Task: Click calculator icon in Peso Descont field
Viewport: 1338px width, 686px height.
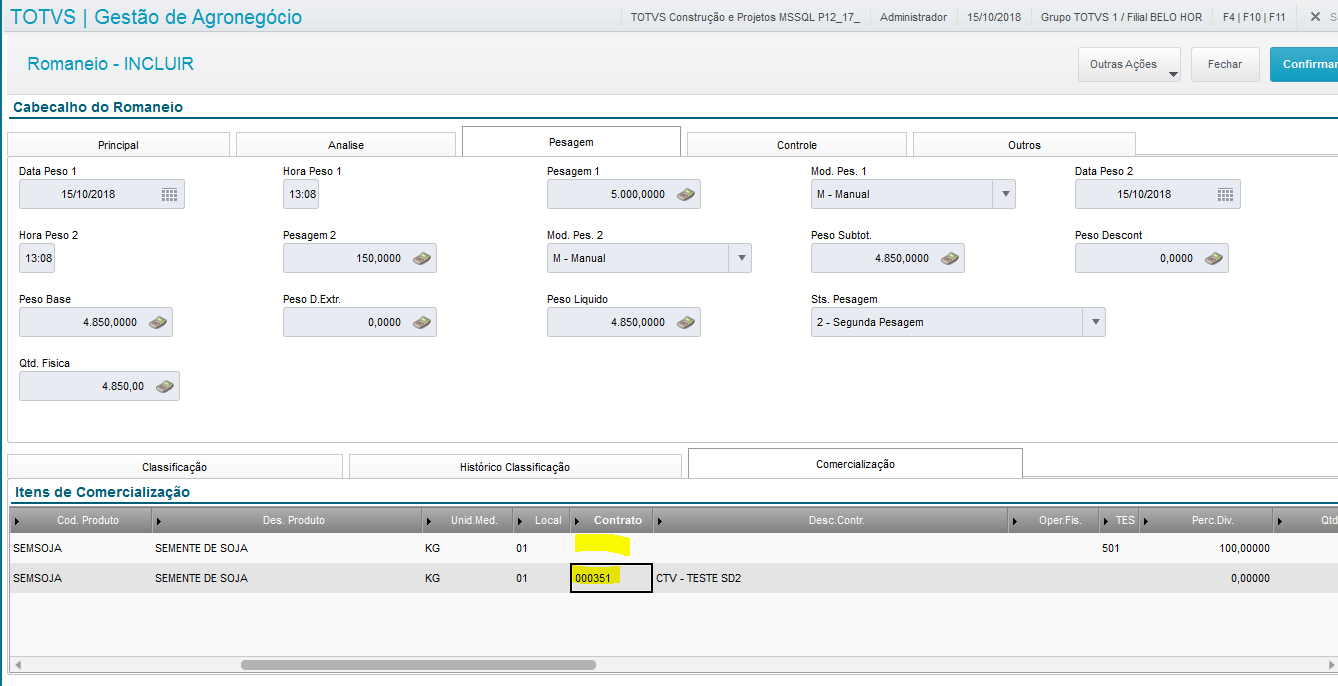Action: [1214, 258]
